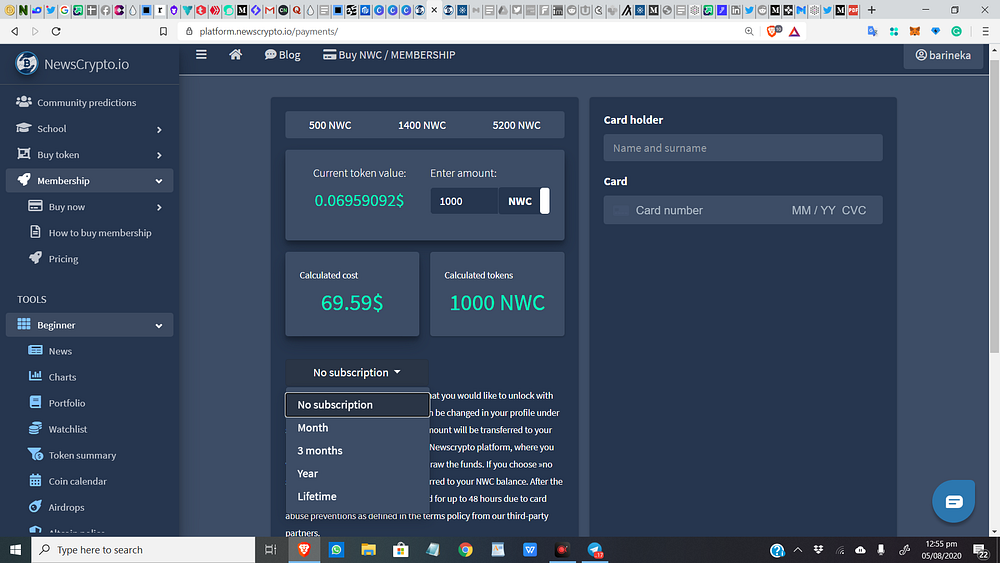Bookmark this page icon
The height and width of the screenshot is (563, 1000).
pos(163,31)
